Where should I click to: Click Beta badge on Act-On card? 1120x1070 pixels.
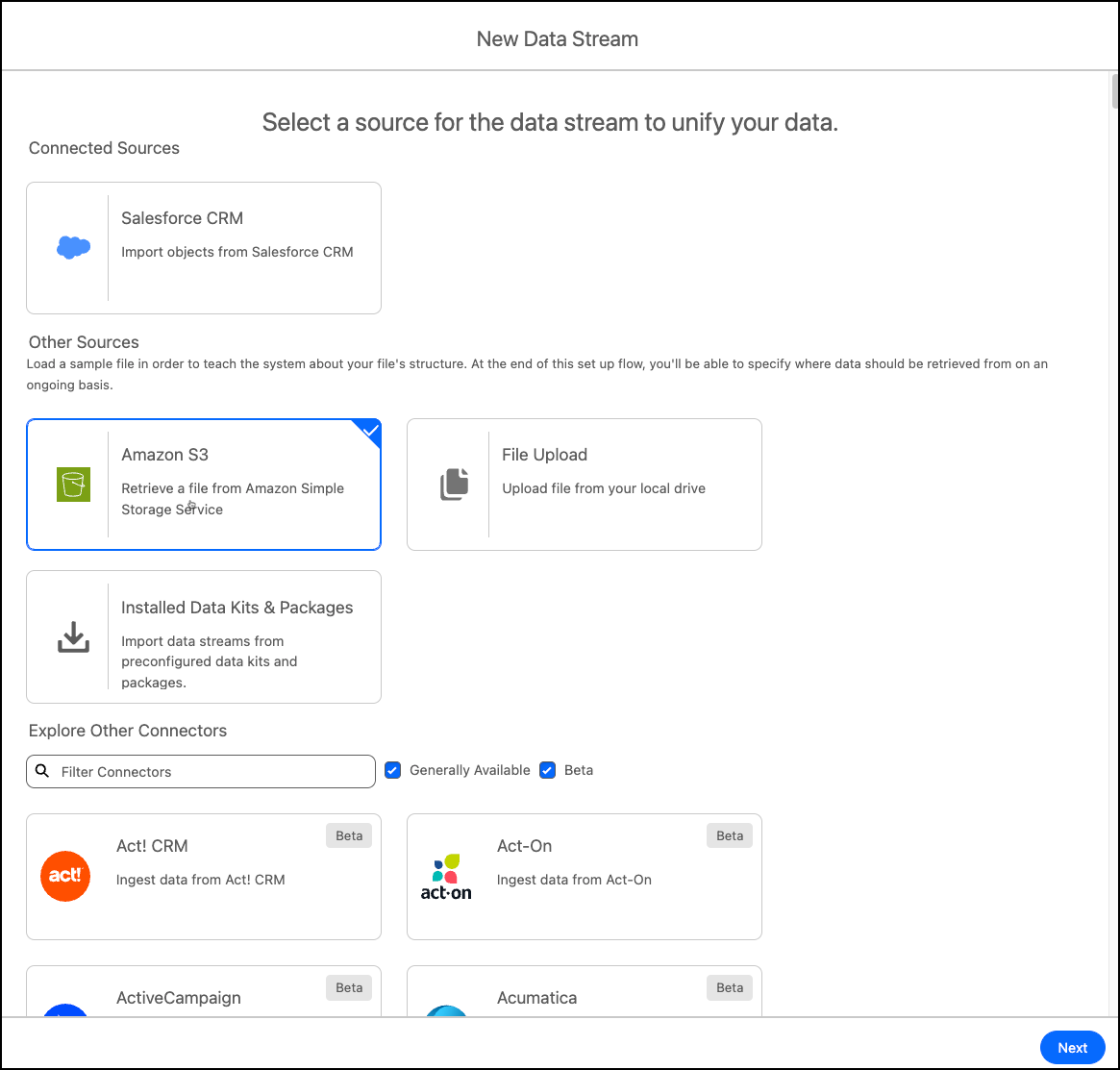click(730, 835)
